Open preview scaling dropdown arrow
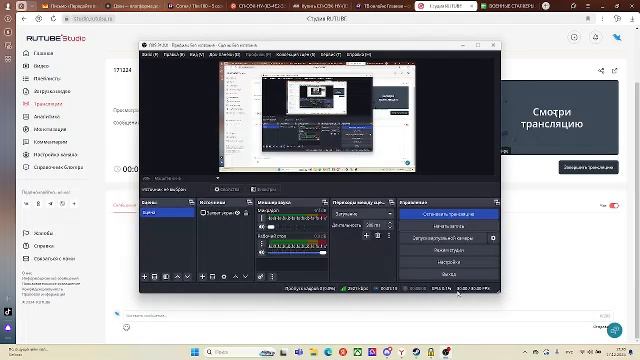 point(218,178)
